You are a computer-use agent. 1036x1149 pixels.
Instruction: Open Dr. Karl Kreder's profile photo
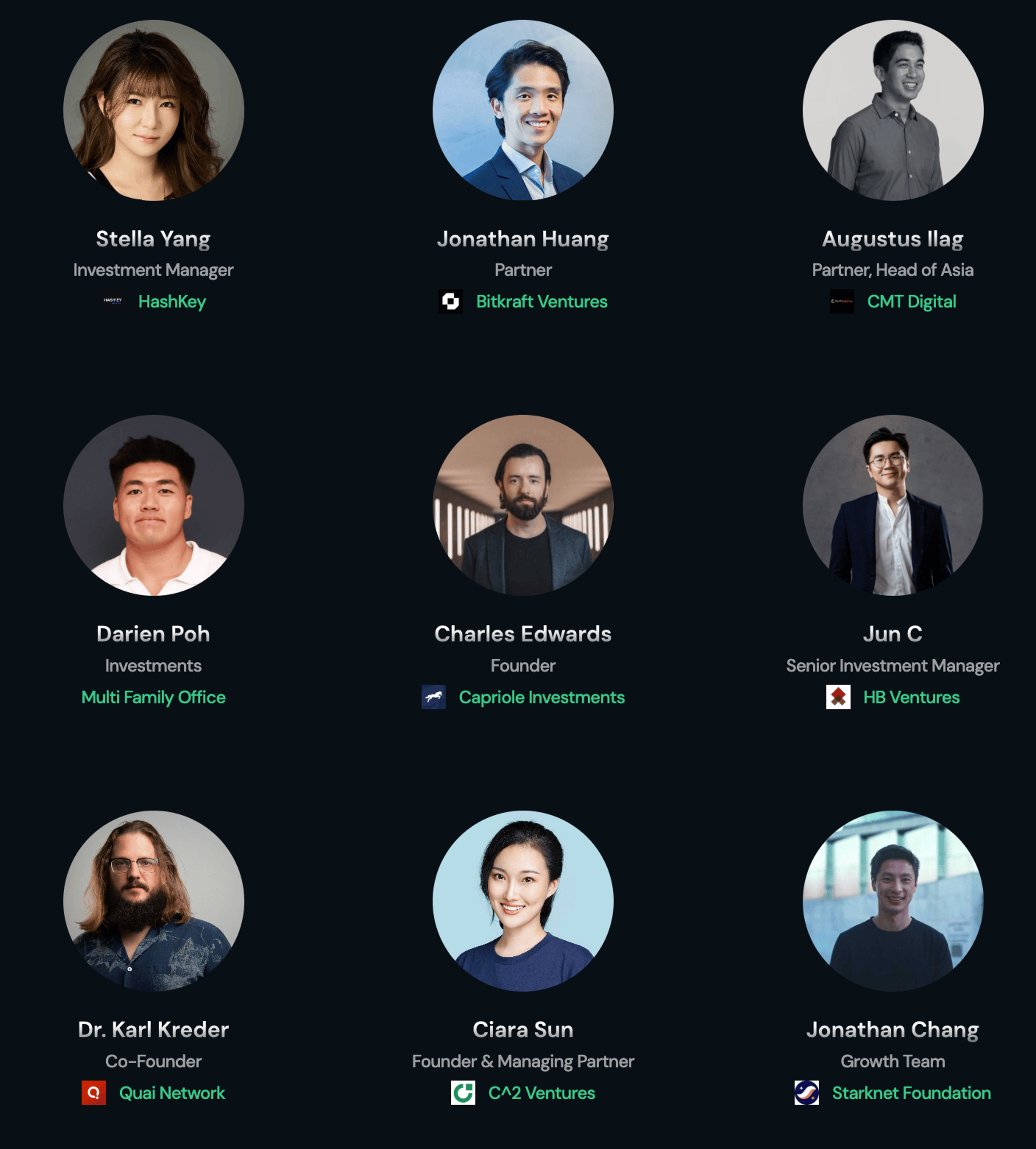pyautogui.click(x=153, y=901)
